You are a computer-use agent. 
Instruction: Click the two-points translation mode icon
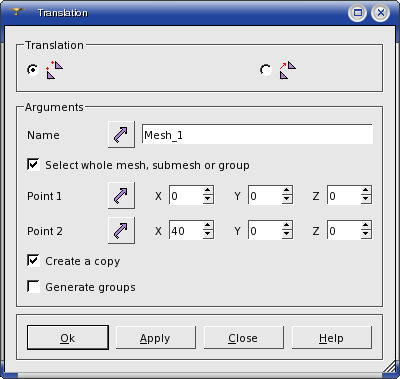(x=55, y=70)
